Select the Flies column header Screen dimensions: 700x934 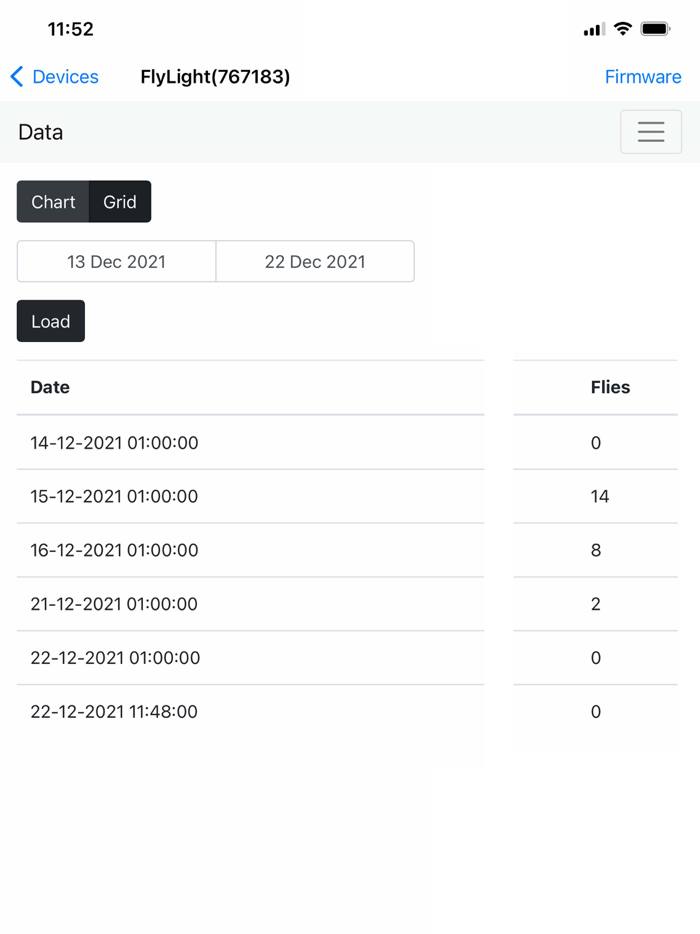[x=610, y=387]
